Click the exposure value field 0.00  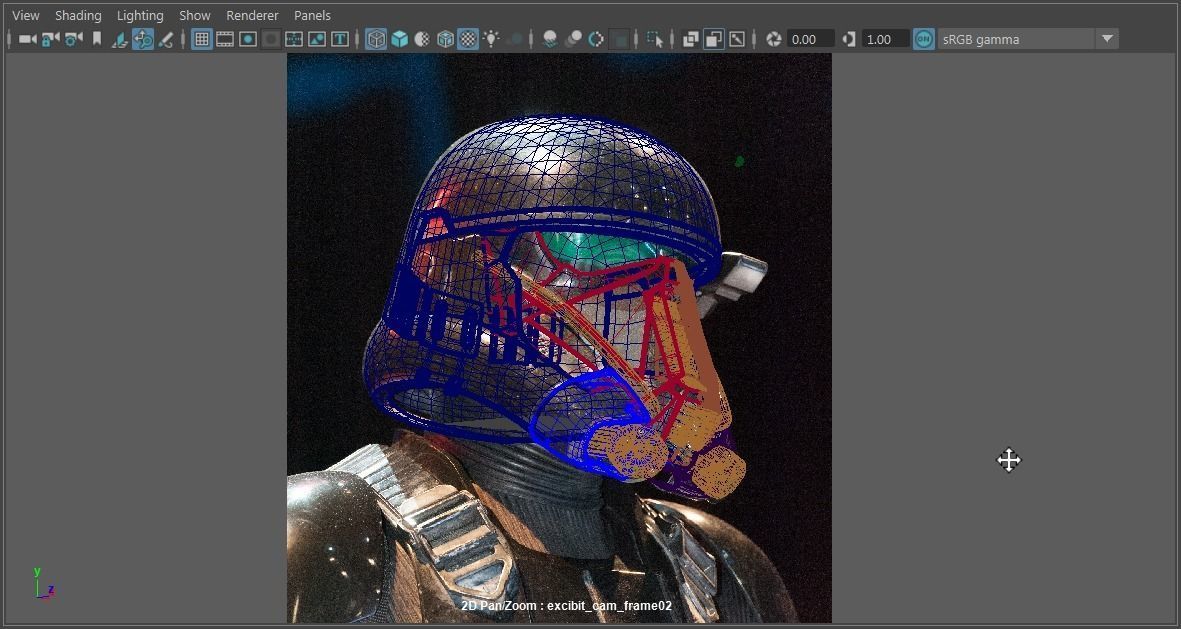(810, 39)
